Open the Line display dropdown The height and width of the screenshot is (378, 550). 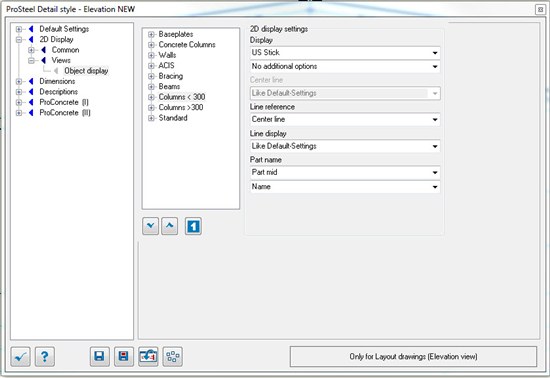(x=345, y=146)
